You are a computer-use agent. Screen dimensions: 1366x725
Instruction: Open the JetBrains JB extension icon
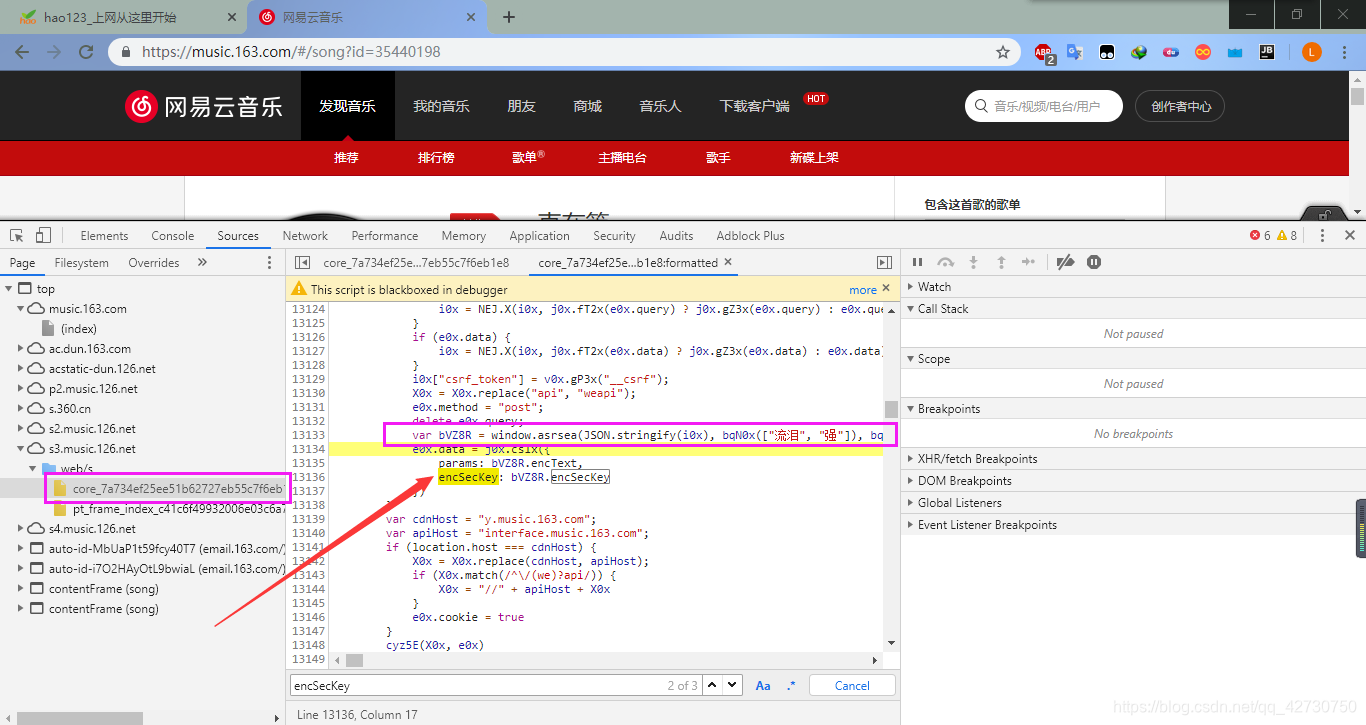[1267, 52]
